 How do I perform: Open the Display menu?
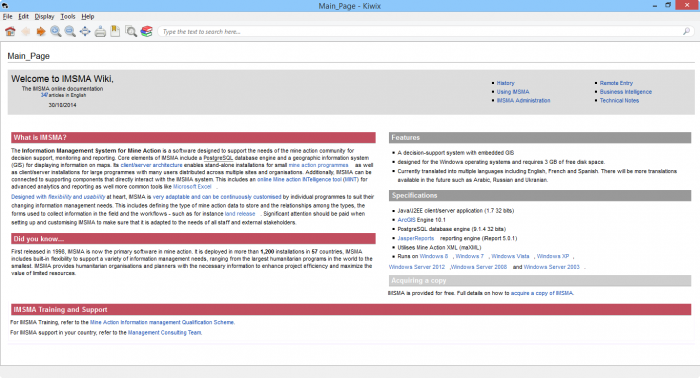click(x=44, y=17)
